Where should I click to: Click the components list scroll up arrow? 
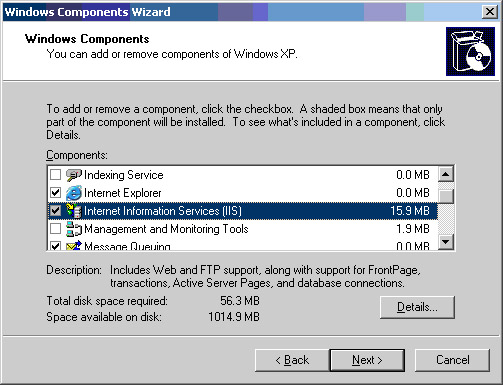coord(446,174)
